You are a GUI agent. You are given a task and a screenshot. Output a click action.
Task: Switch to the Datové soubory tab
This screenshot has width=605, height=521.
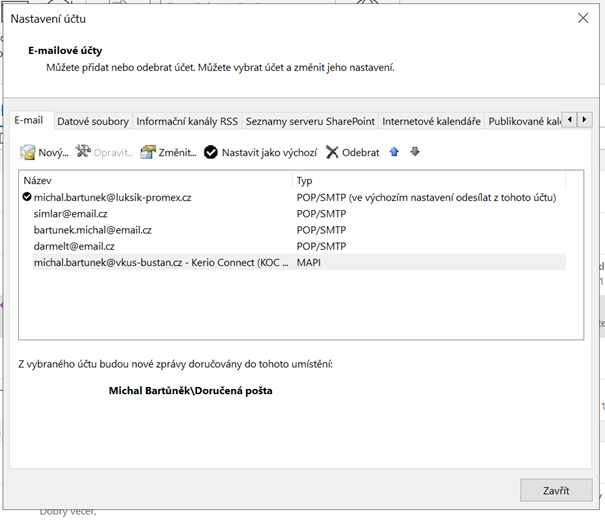pos(93,121)
